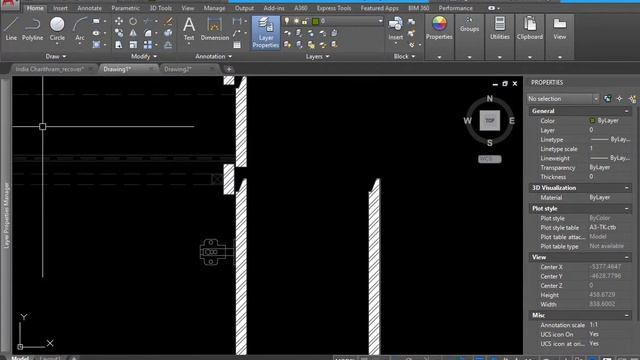640x360 pixels.
Task: Click the Color ByLayer swatch in Properties
Action: (x=592, y=121)
